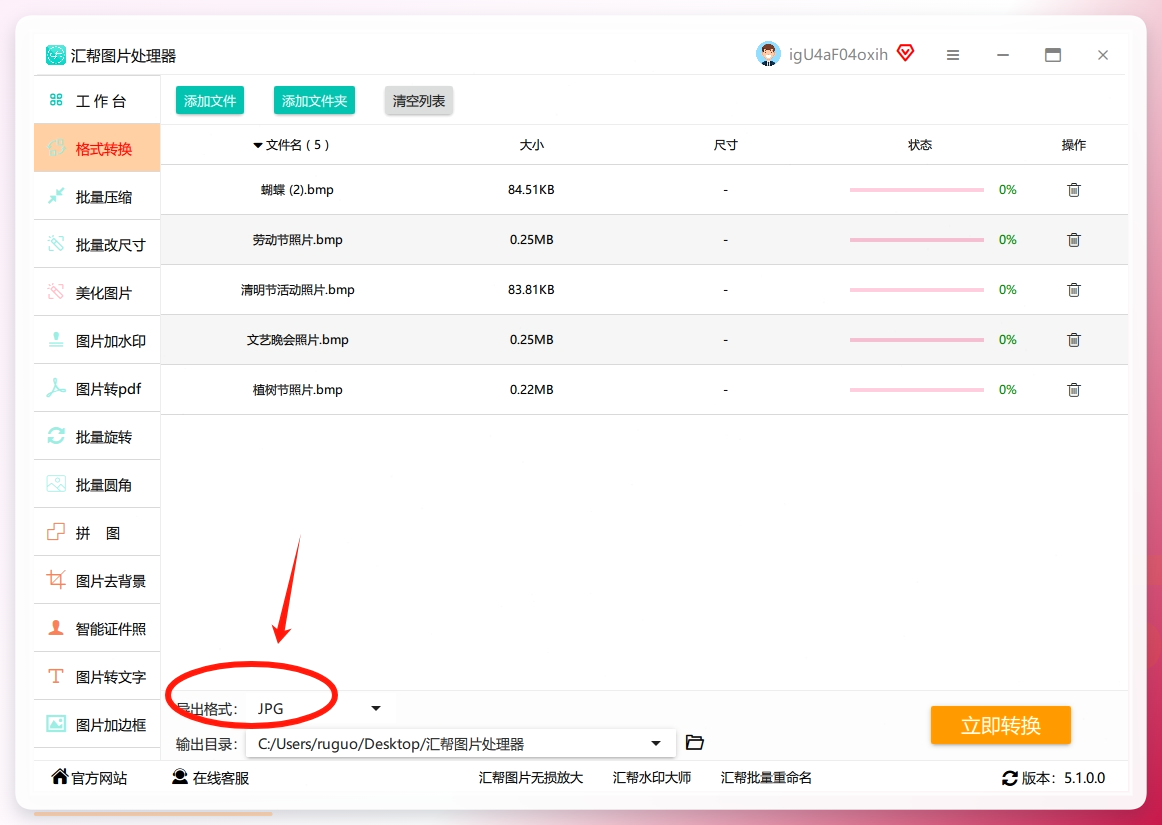This screenshot has width=1162, height=825.
Task: Click progress bar of 蝴蝶 (2).bmp
Action: pos(917,190)
